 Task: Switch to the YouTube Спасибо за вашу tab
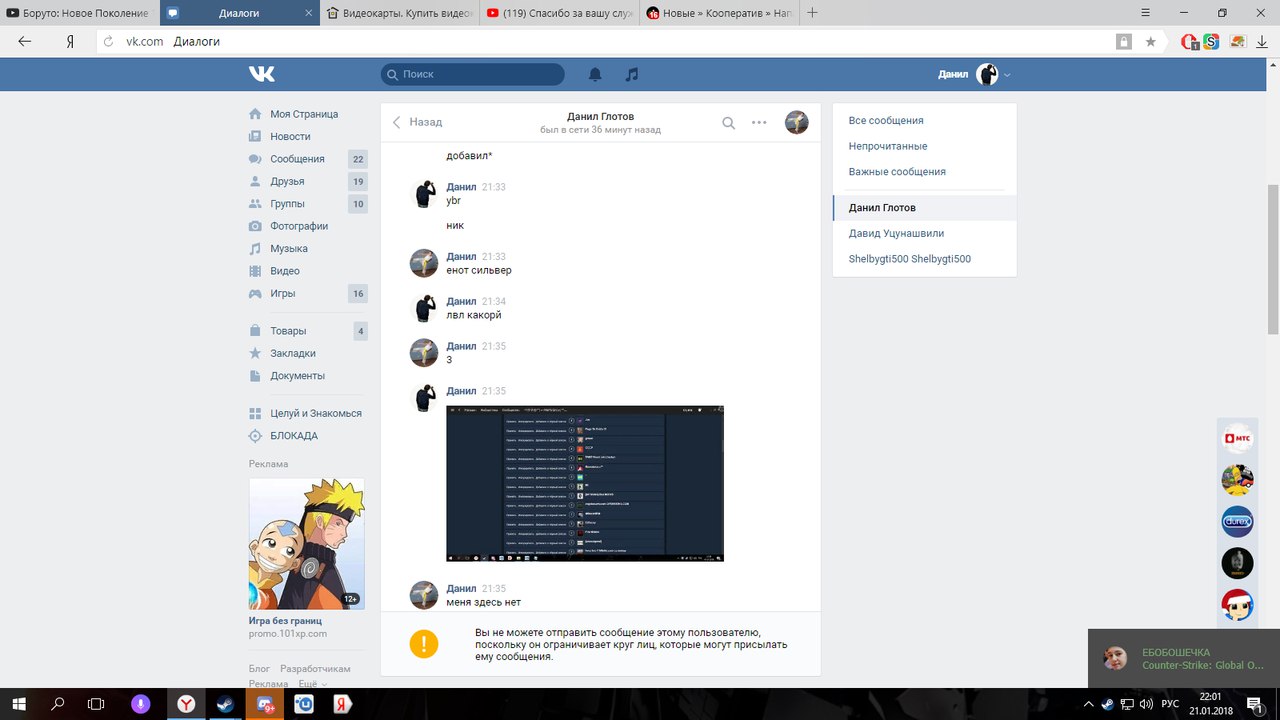(x=559, y=13)
